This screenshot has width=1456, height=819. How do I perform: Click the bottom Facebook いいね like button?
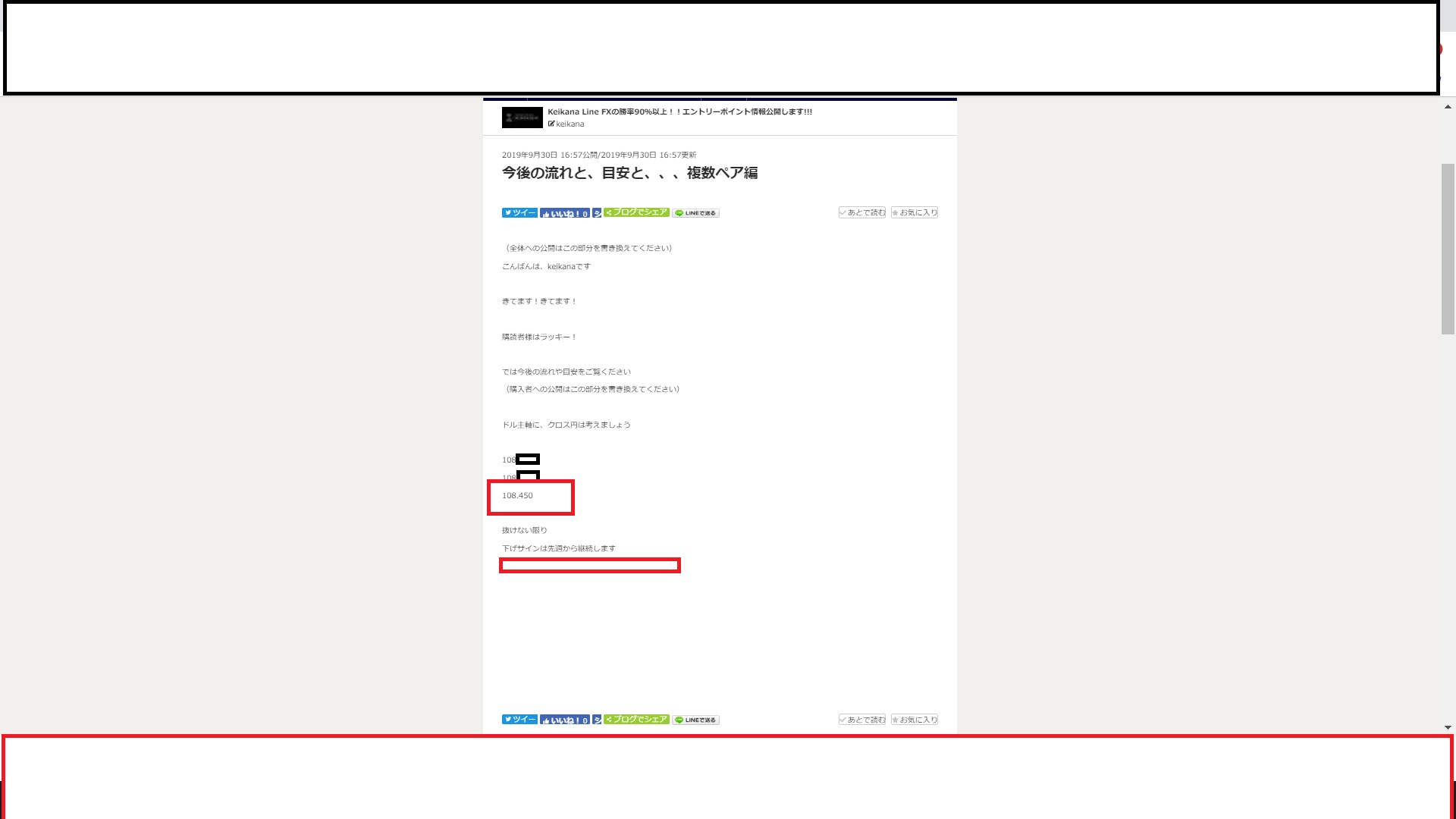[565, 720]
